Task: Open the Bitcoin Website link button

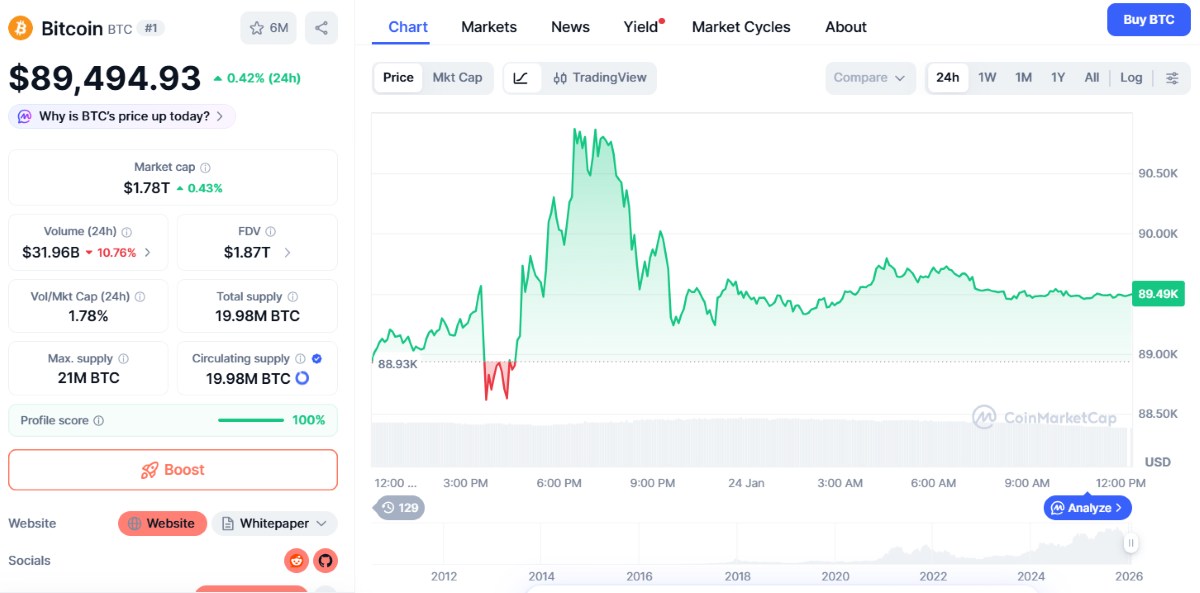Action: pos(162,523)
